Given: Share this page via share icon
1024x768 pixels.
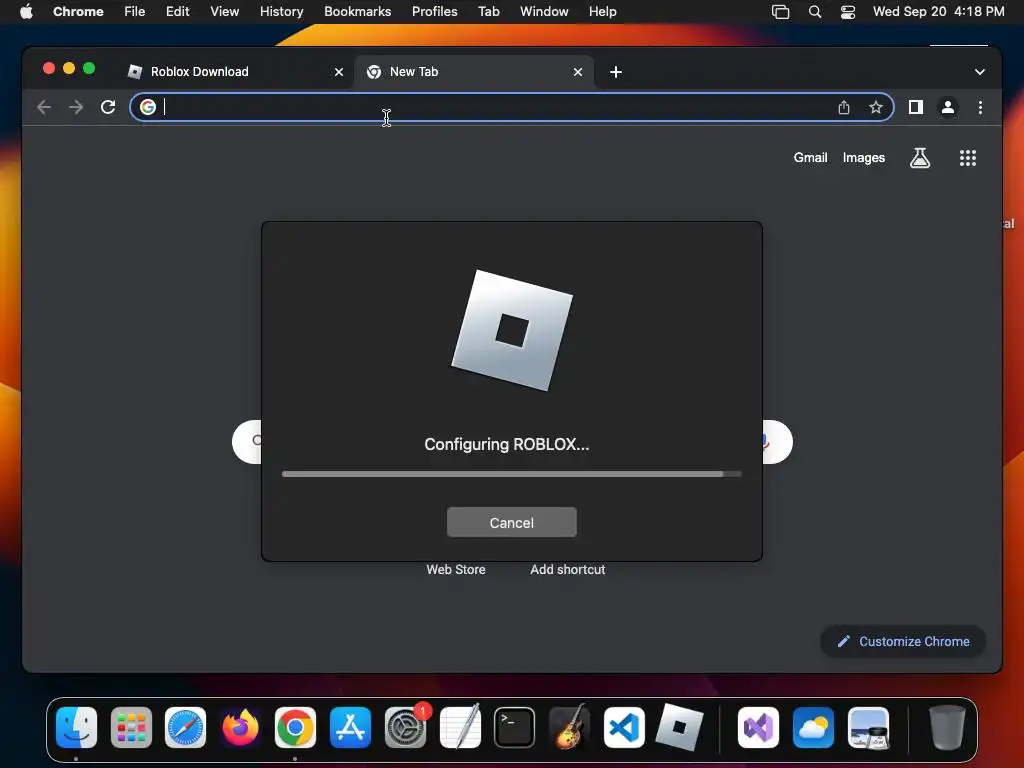Looking at the screenshot, I should tap(844, 107).
